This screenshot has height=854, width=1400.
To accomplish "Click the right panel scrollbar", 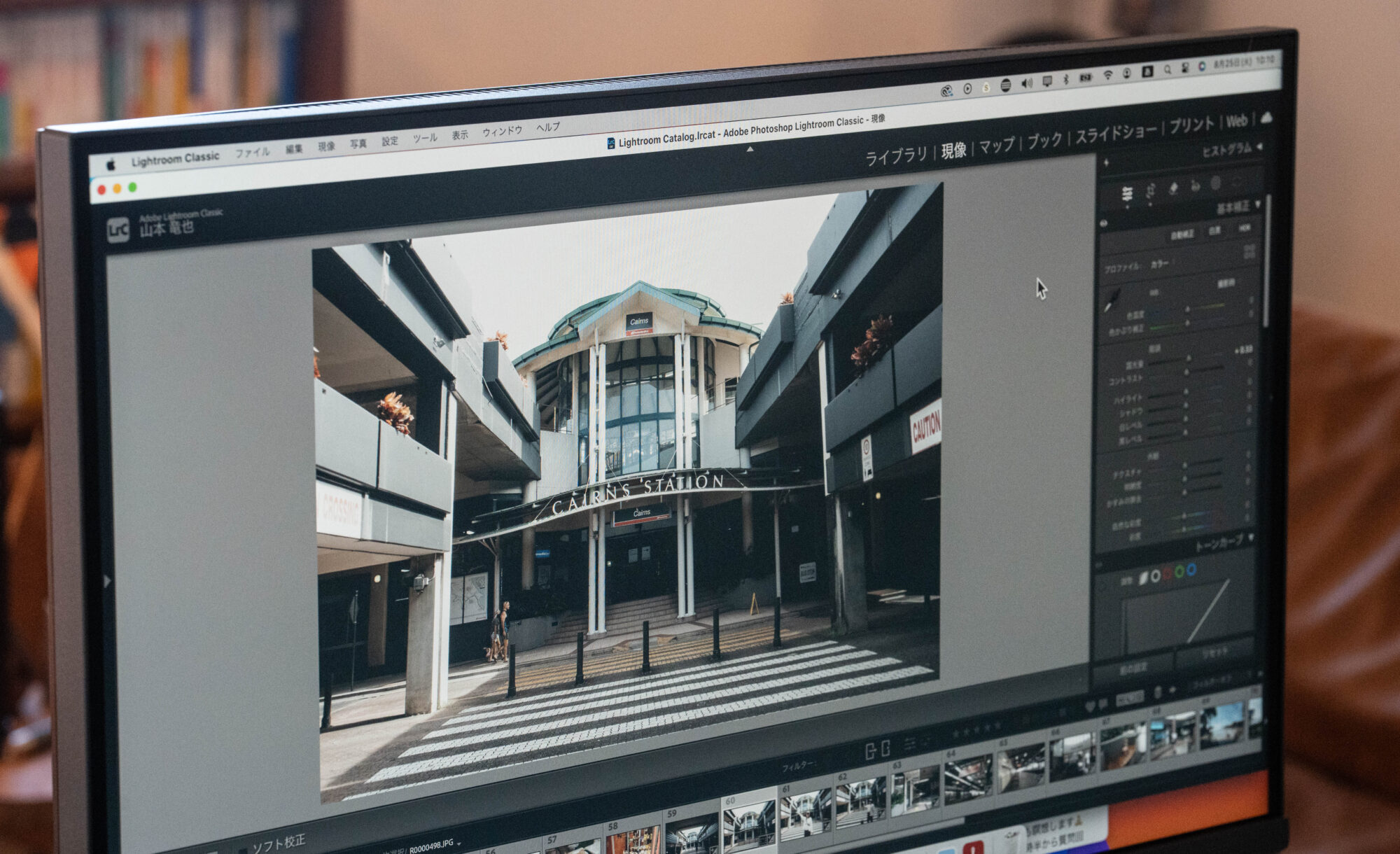I will click(x=1267, y=261).
